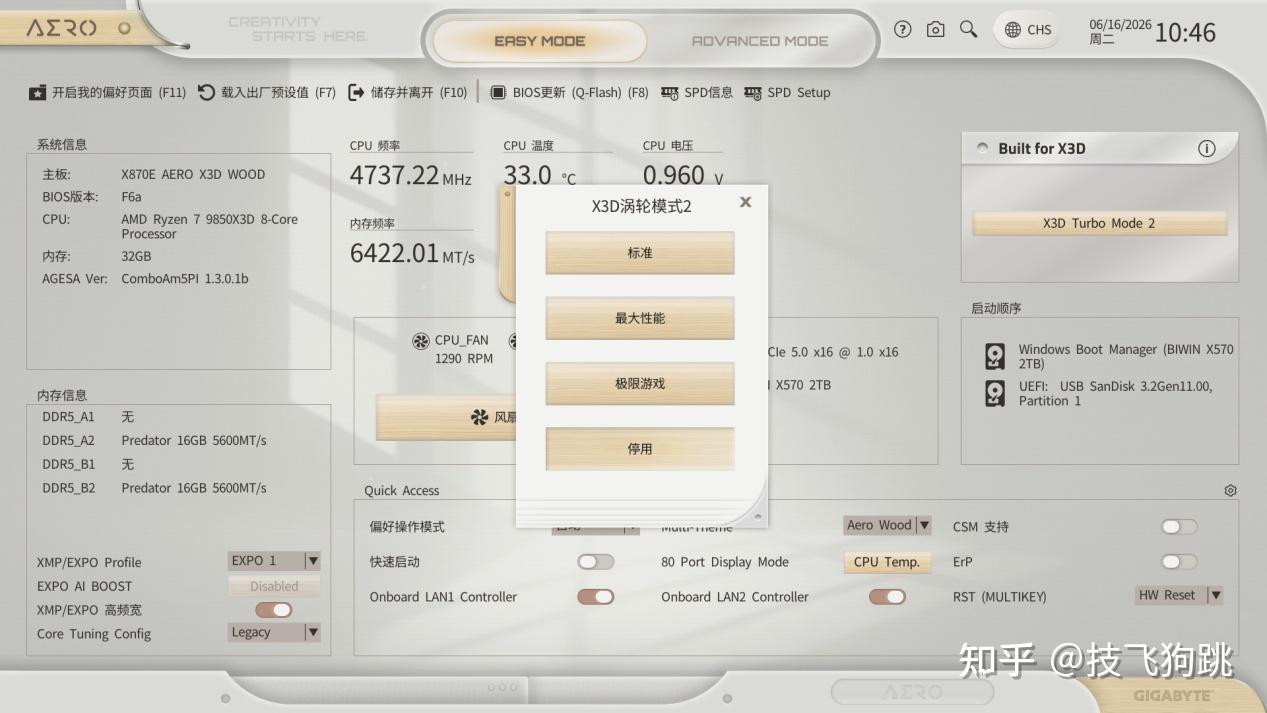
Task: Switch to Advanced Mode tab
Action: coord(760,41)
